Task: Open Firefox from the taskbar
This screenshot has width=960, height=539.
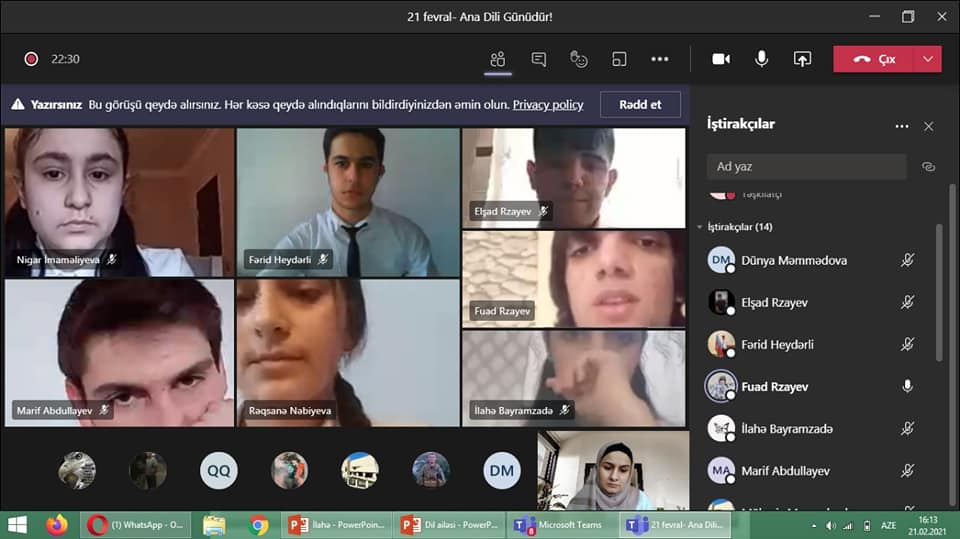Action: (56, 525)
